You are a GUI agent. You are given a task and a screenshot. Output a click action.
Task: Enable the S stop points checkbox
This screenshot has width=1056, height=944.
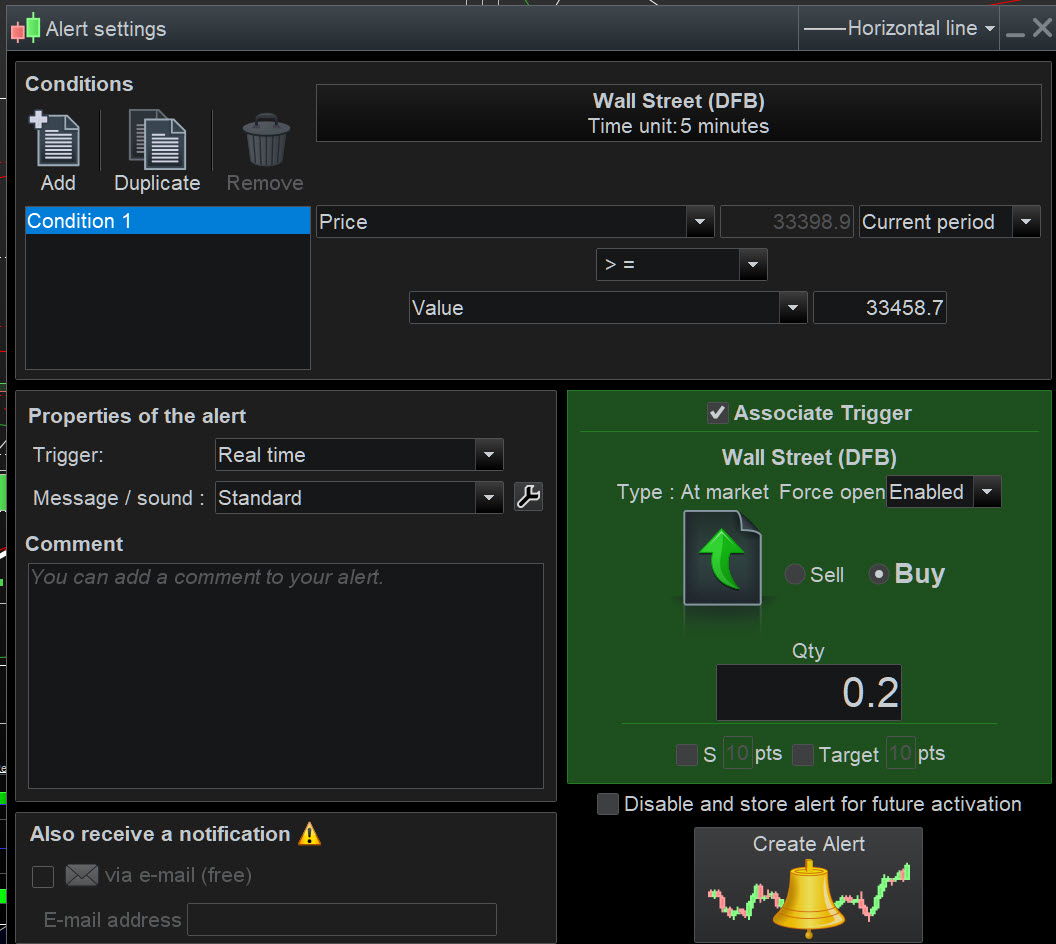pyautogui.click(x=687, y=754)
